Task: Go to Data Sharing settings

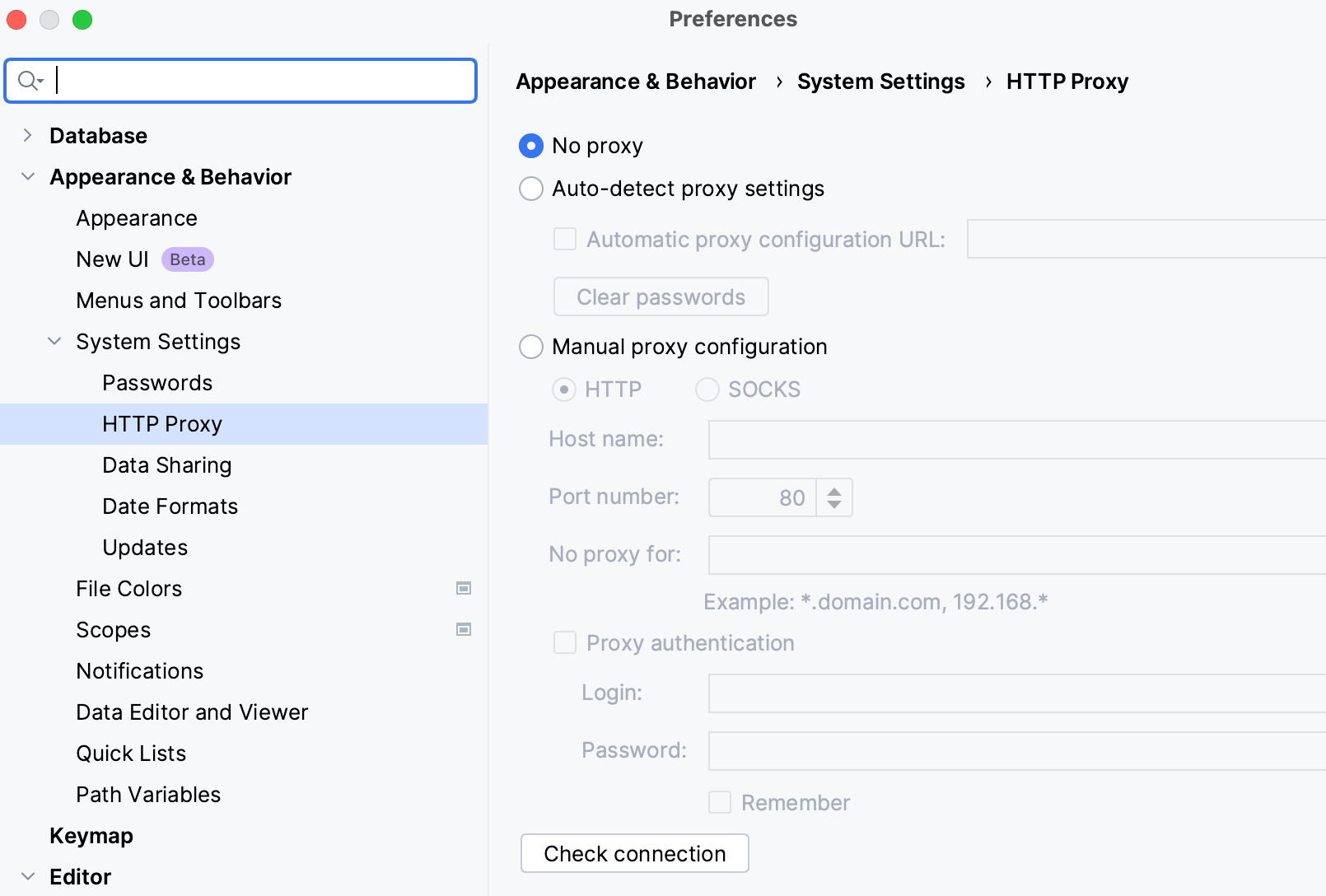Action: pyautogui.click(x=166, y=465)
